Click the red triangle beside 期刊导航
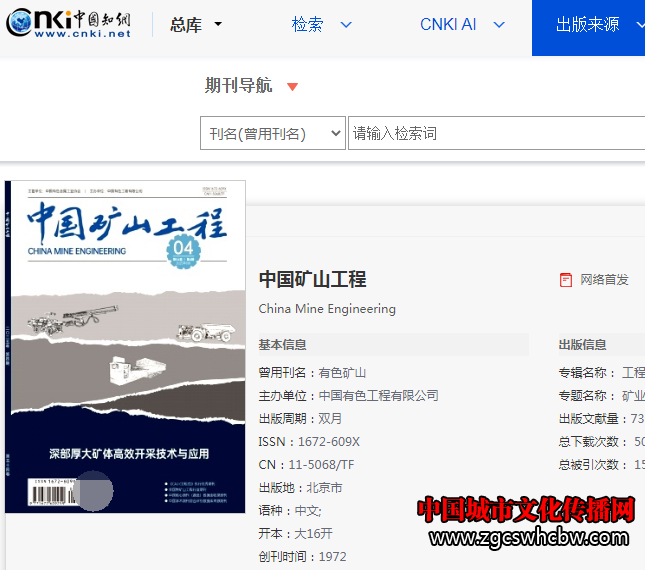 292,87
